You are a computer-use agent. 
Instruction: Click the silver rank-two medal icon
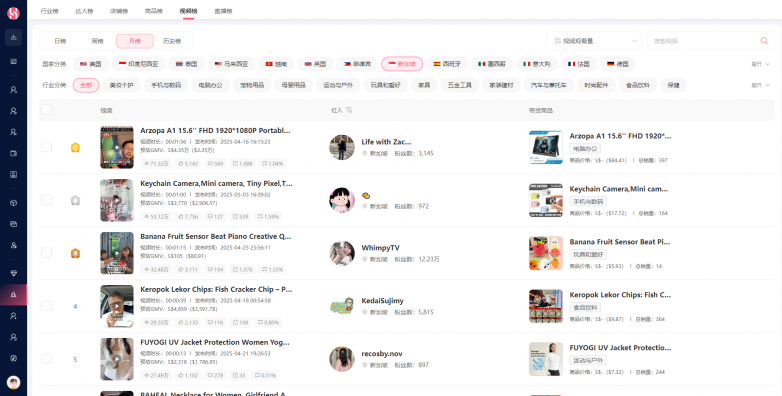click(x=75, y=200)
